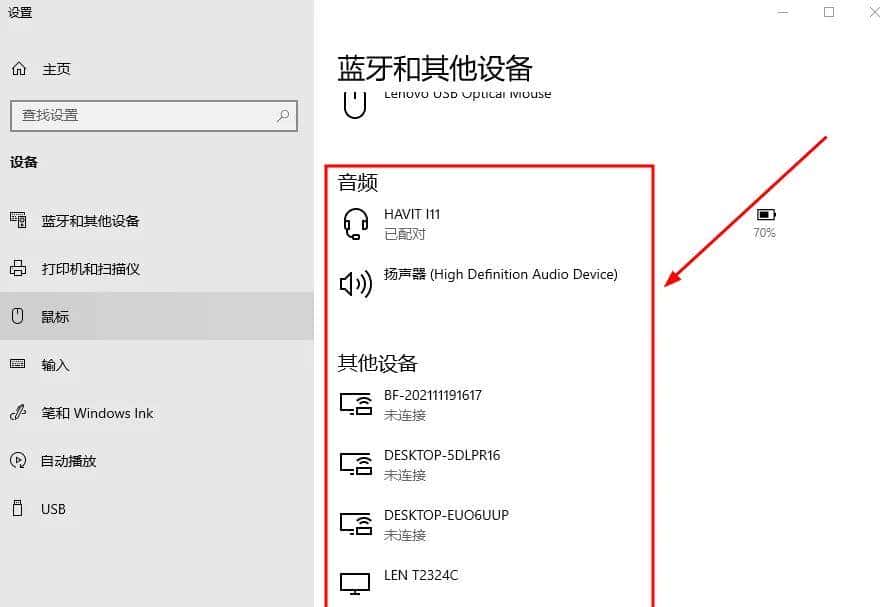Viewport: 890px width, 607px height.
Task: Click the Typing (输入) sidebar icon
Action: tap(17, 365)
